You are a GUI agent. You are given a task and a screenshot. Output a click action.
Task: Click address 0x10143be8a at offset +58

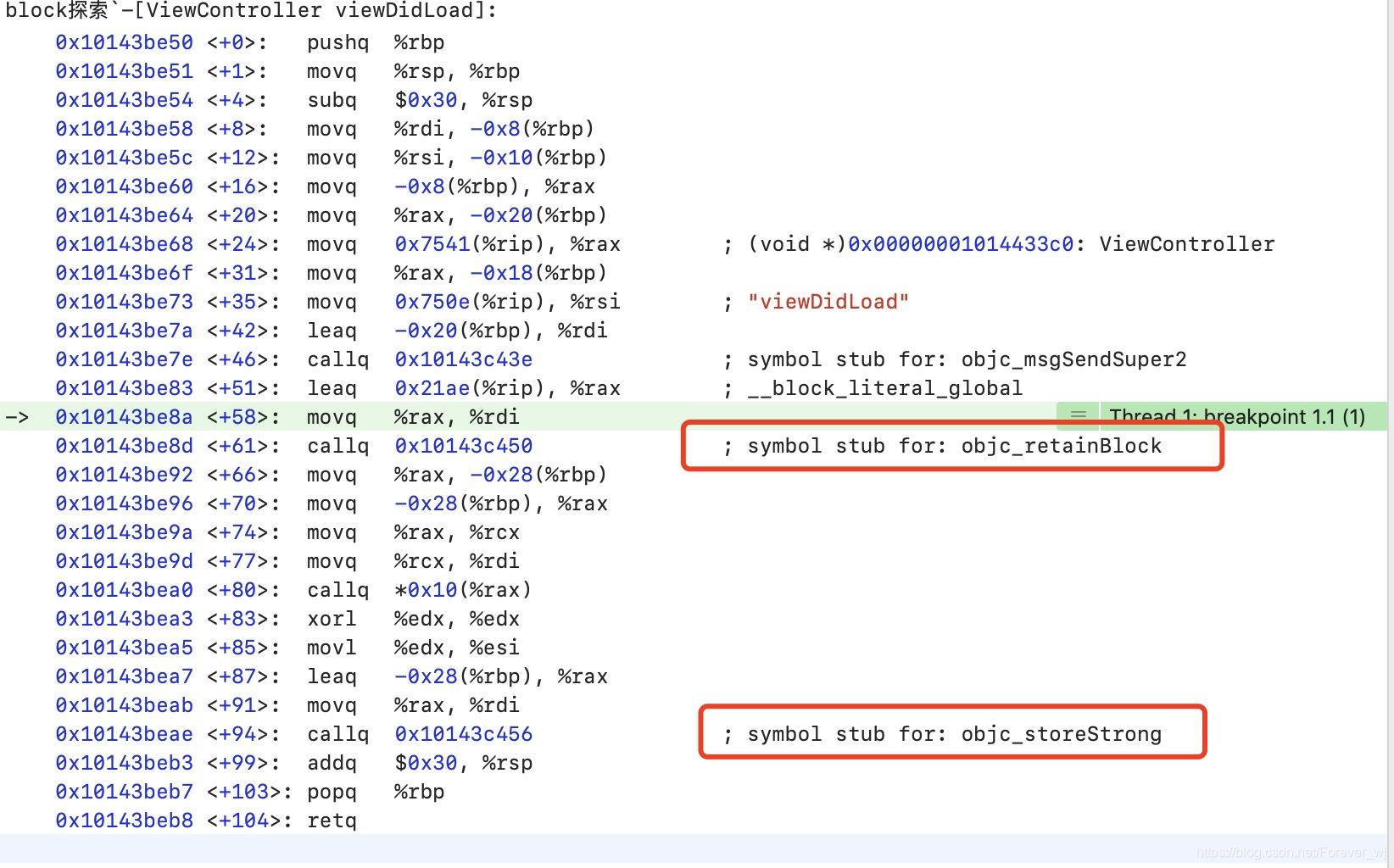point(124,417)
